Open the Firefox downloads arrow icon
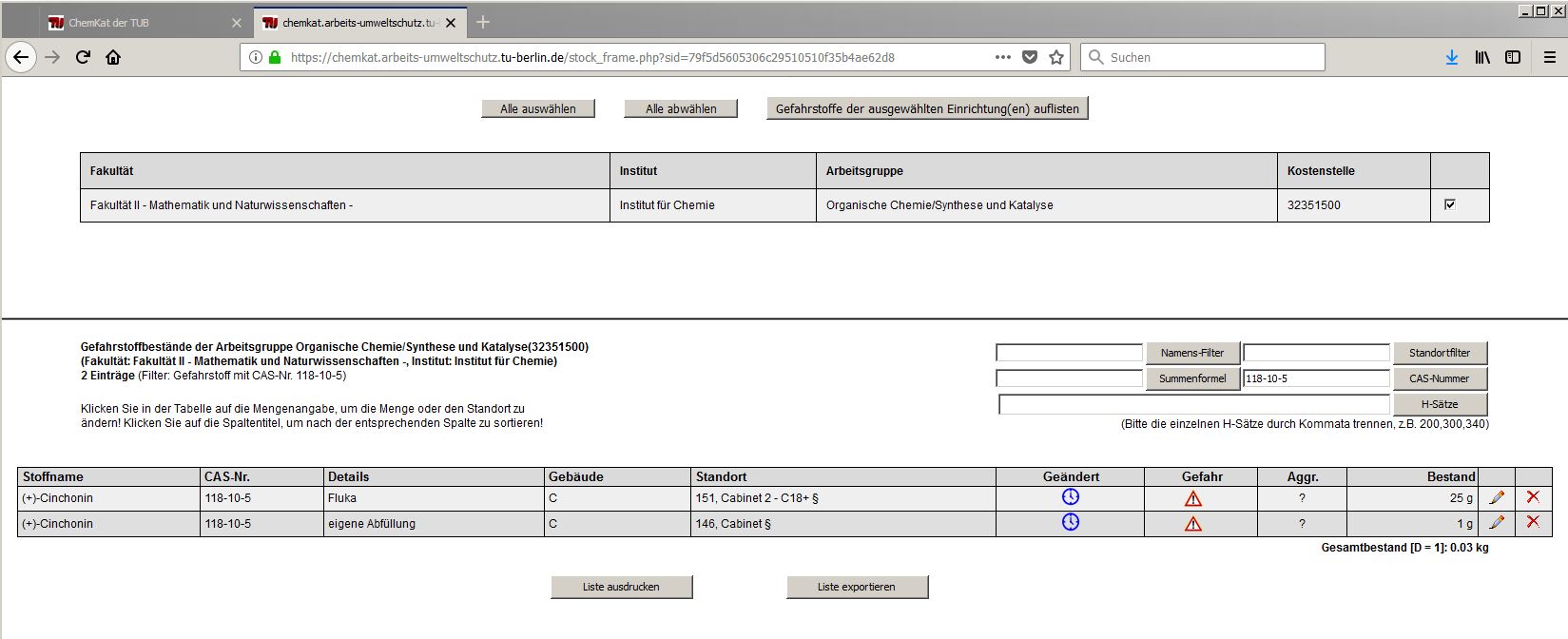1568x639 pixels. tap(1451, 57)
